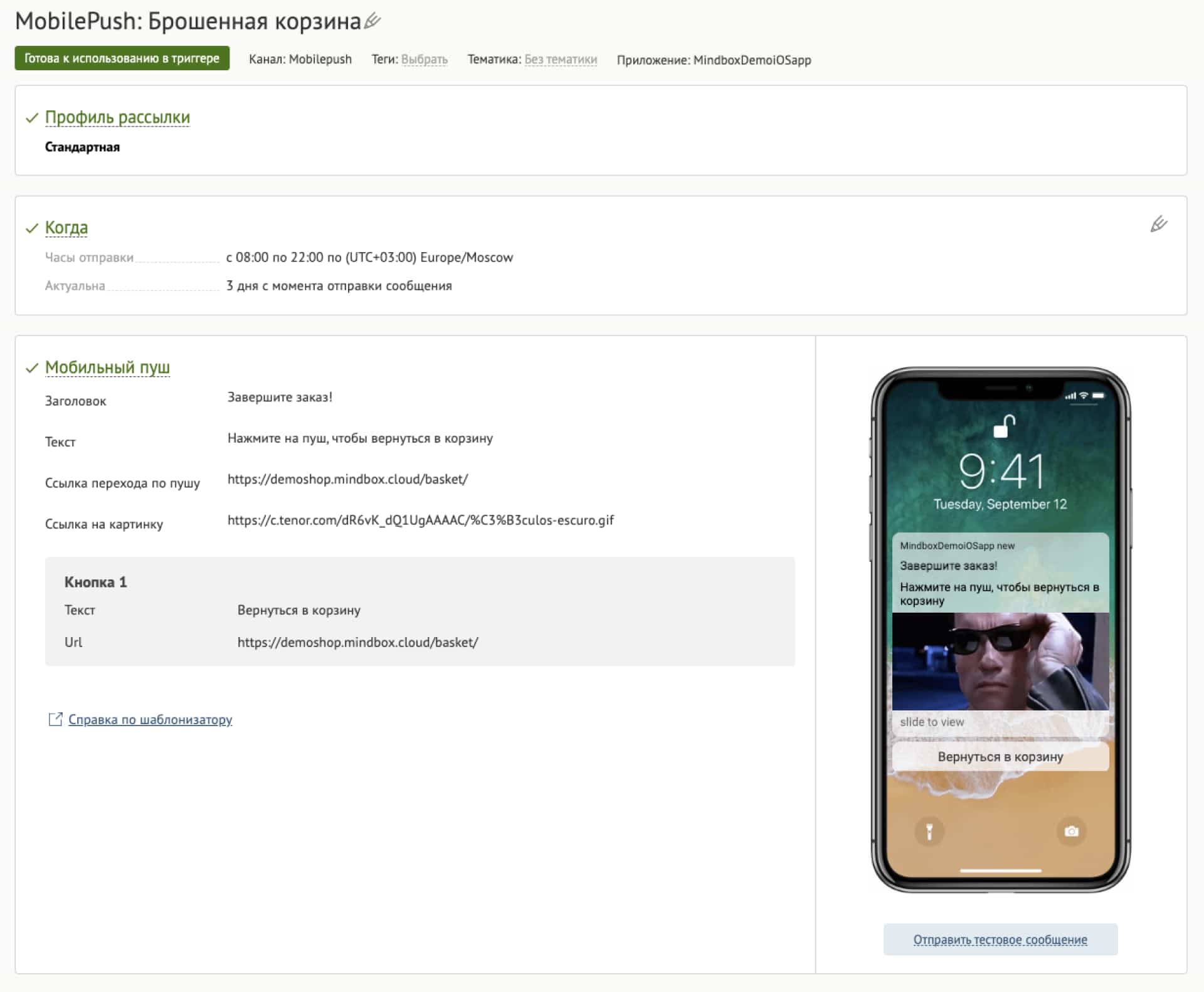The image size is (1204, 992).
Task: Tap the camera icon on phone preview
Action: (1071, 831)
